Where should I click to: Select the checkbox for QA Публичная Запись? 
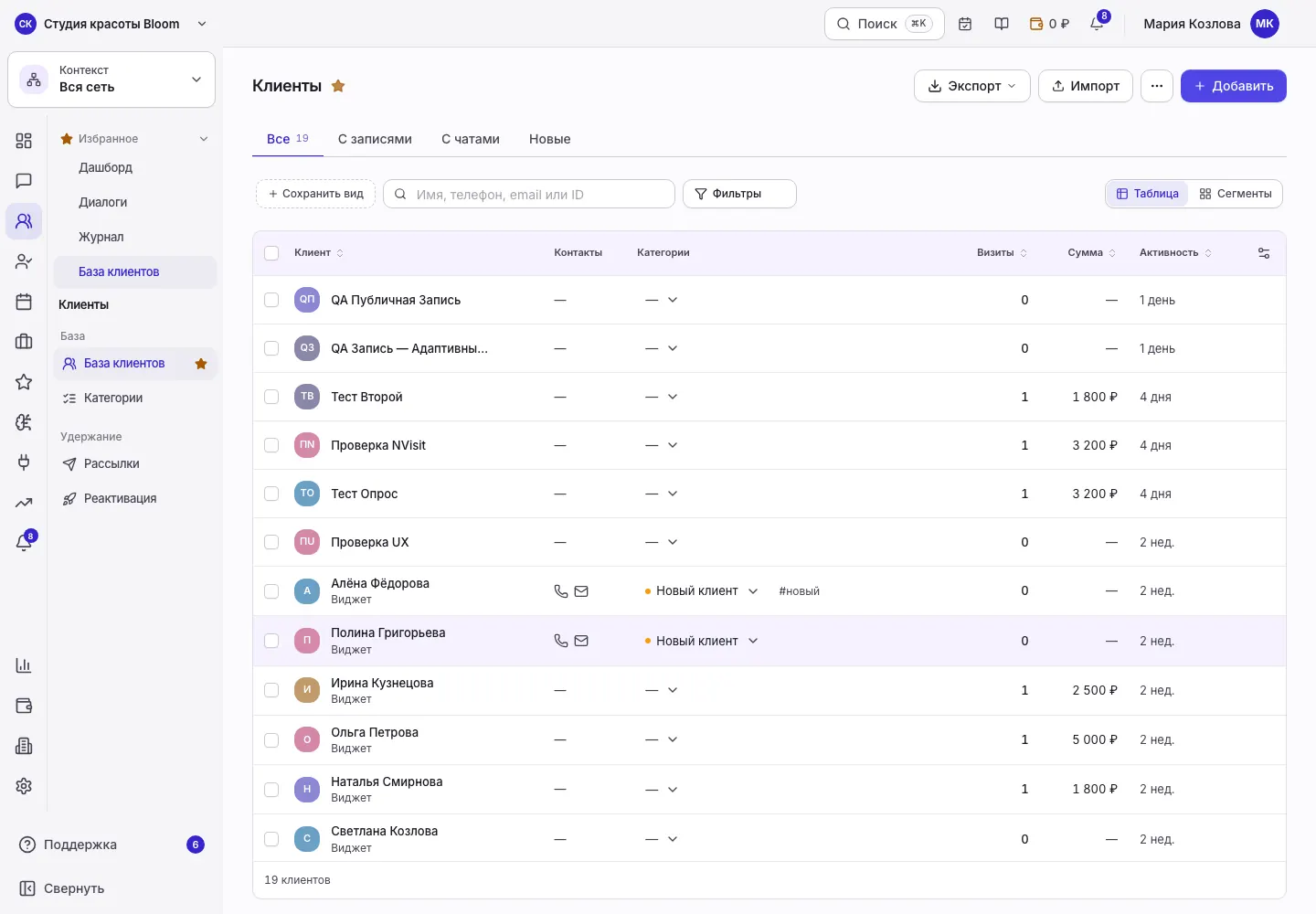[271, 300]
